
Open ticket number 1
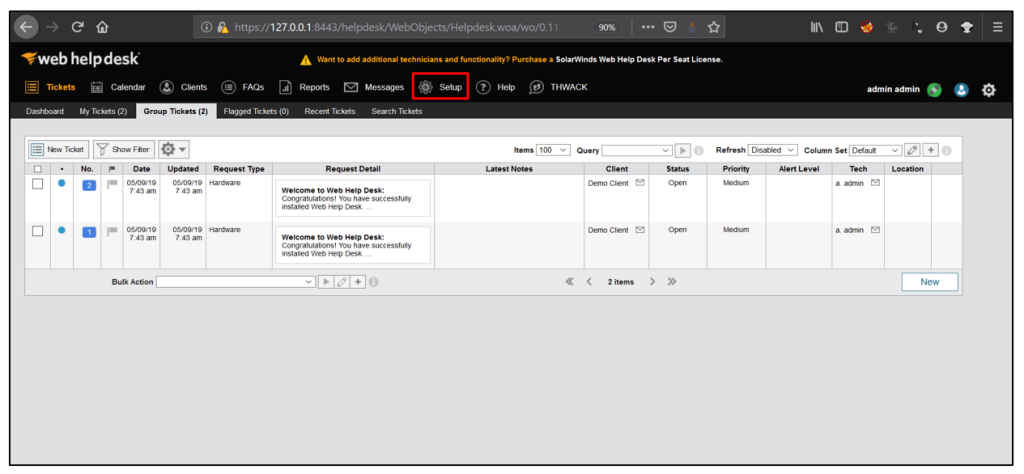[89, 232]
